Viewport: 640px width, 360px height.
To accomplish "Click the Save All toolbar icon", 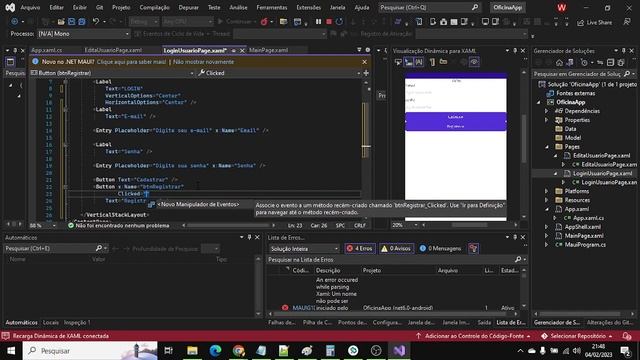I will click(82, 22).
